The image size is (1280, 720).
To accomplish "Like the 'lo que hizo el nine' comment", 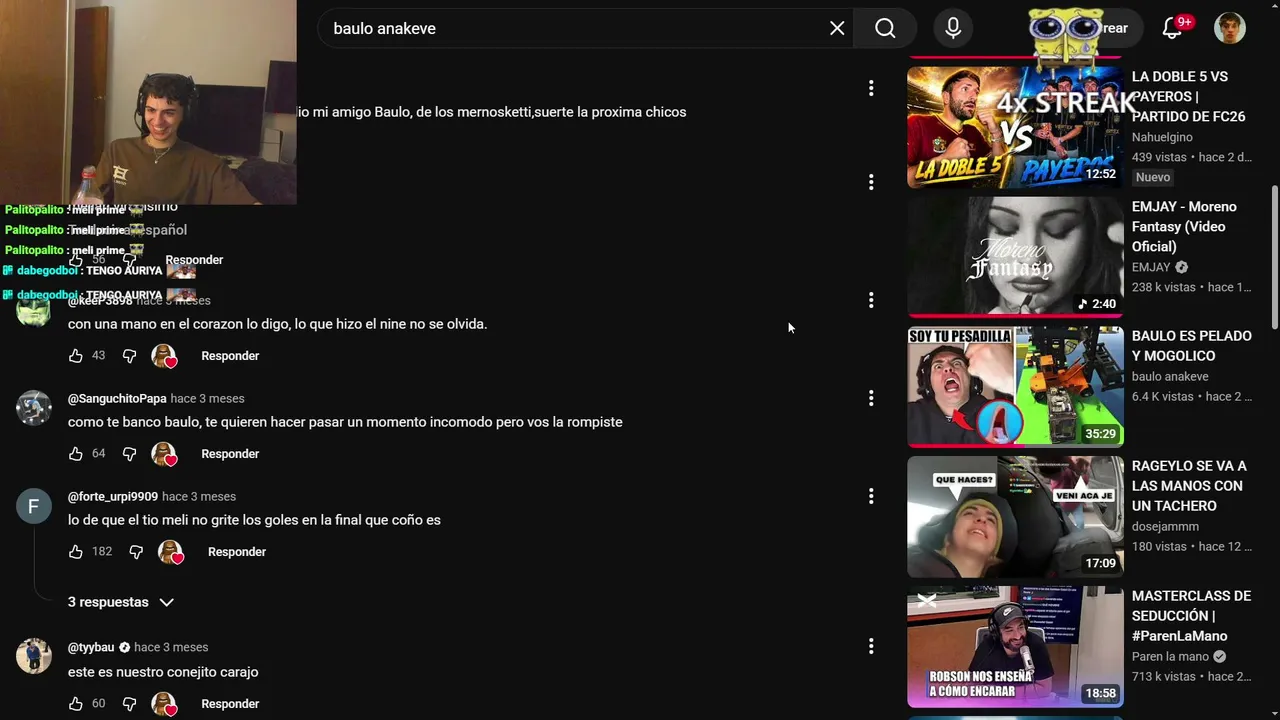I will tap(76, 356).
